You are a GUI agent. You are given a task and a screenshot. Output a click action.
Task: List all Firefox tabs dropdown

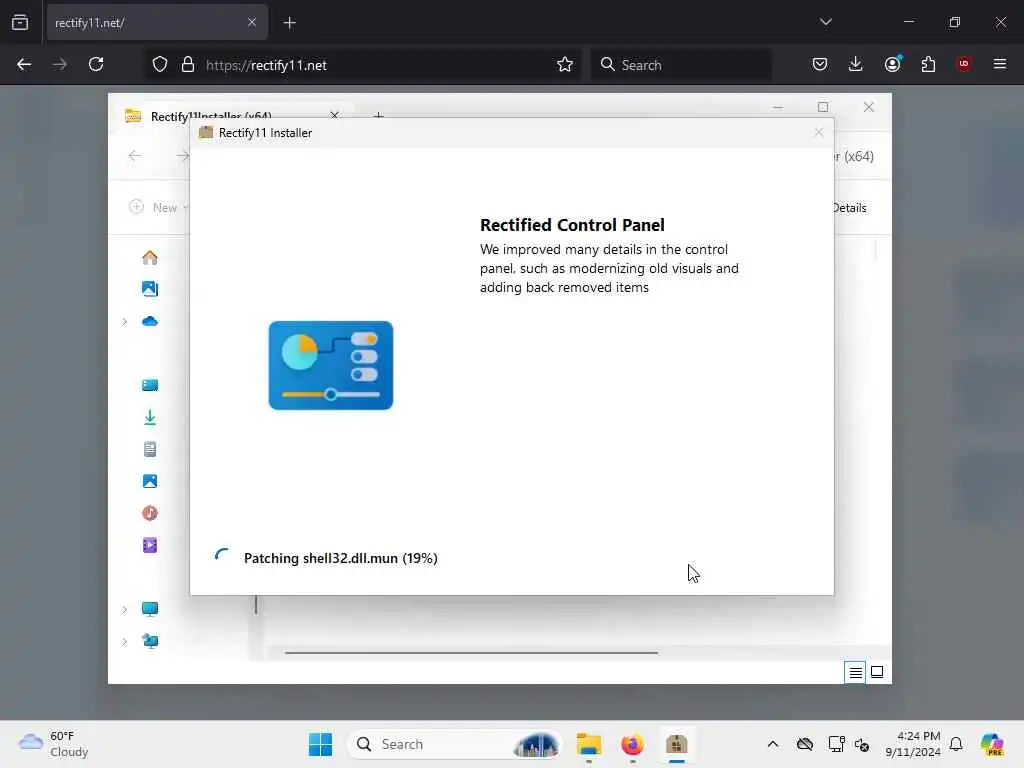(x=825, y=22)
